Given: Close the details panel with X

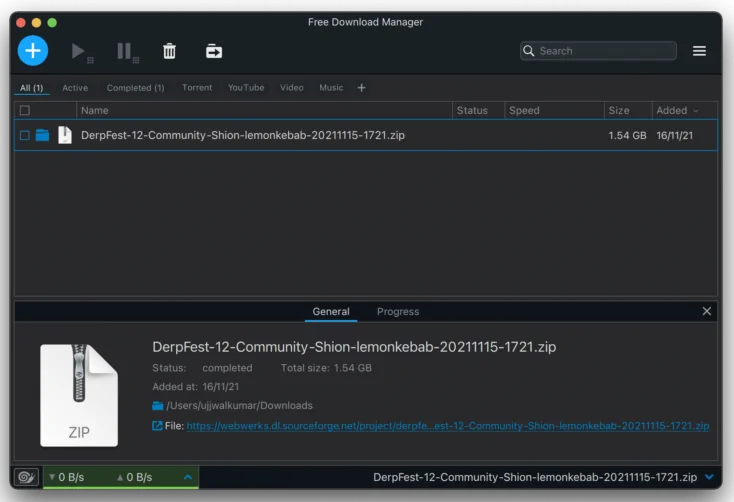Looking at the screenshot, I should (x=707, y=311).
